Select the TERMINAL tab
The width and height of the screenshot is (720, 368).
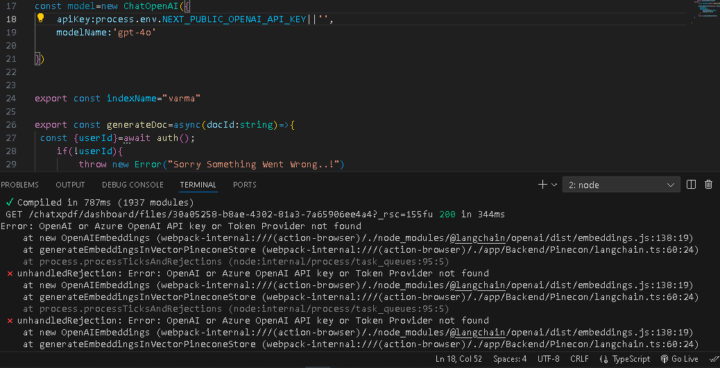pyautogui.click(x=198, y=185)
